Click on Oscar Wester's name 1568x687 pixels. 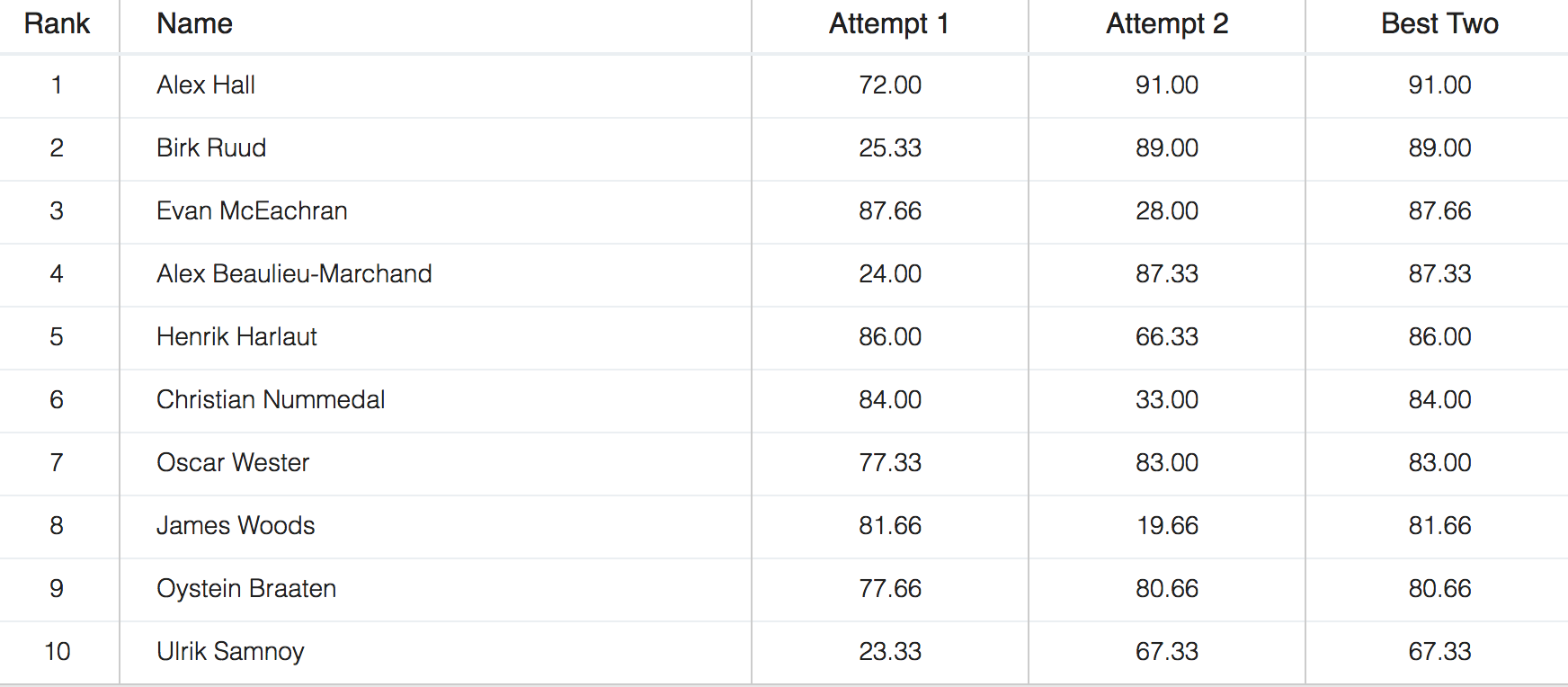[x=233, y=463]
